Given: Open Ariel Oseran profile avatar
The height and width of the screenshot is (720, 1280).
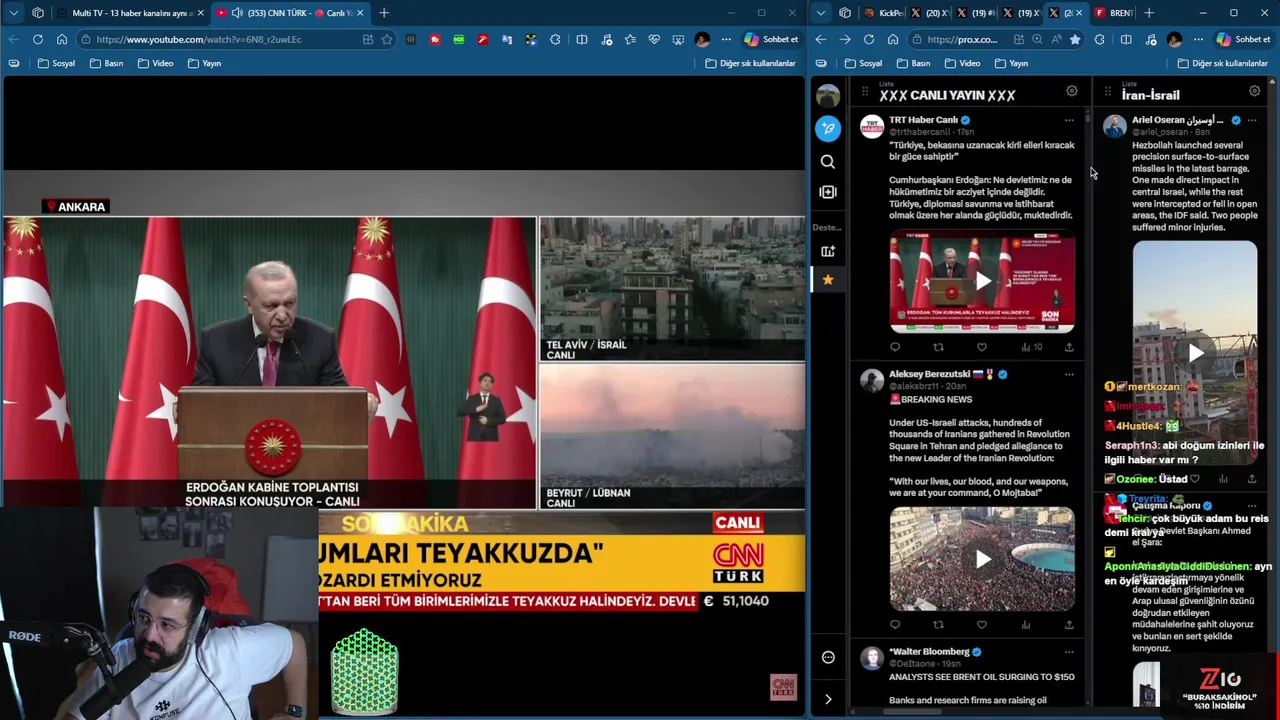Looking at the screenshot, I should (1114, 126).
